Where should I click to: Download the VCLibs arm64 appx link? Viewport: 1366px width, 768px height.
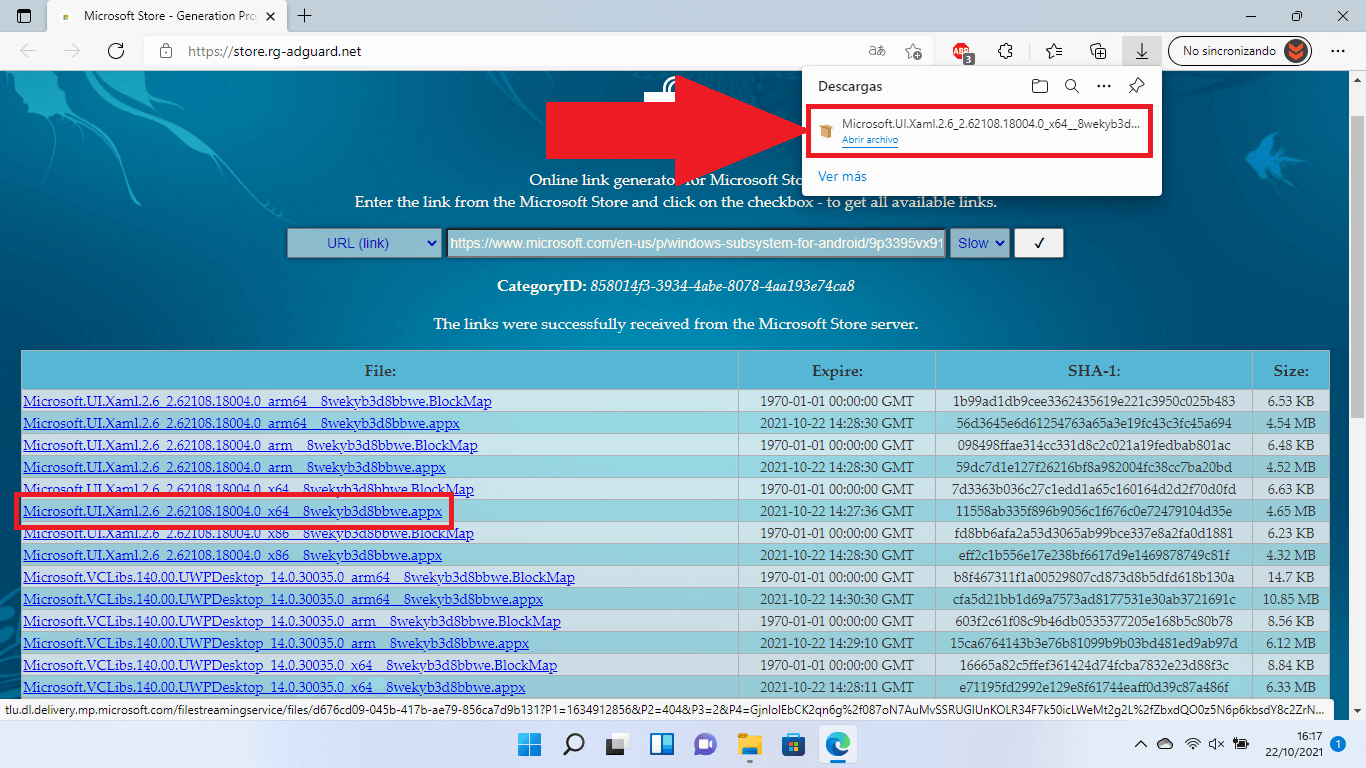pyautogui.click(x=283, y=599)
